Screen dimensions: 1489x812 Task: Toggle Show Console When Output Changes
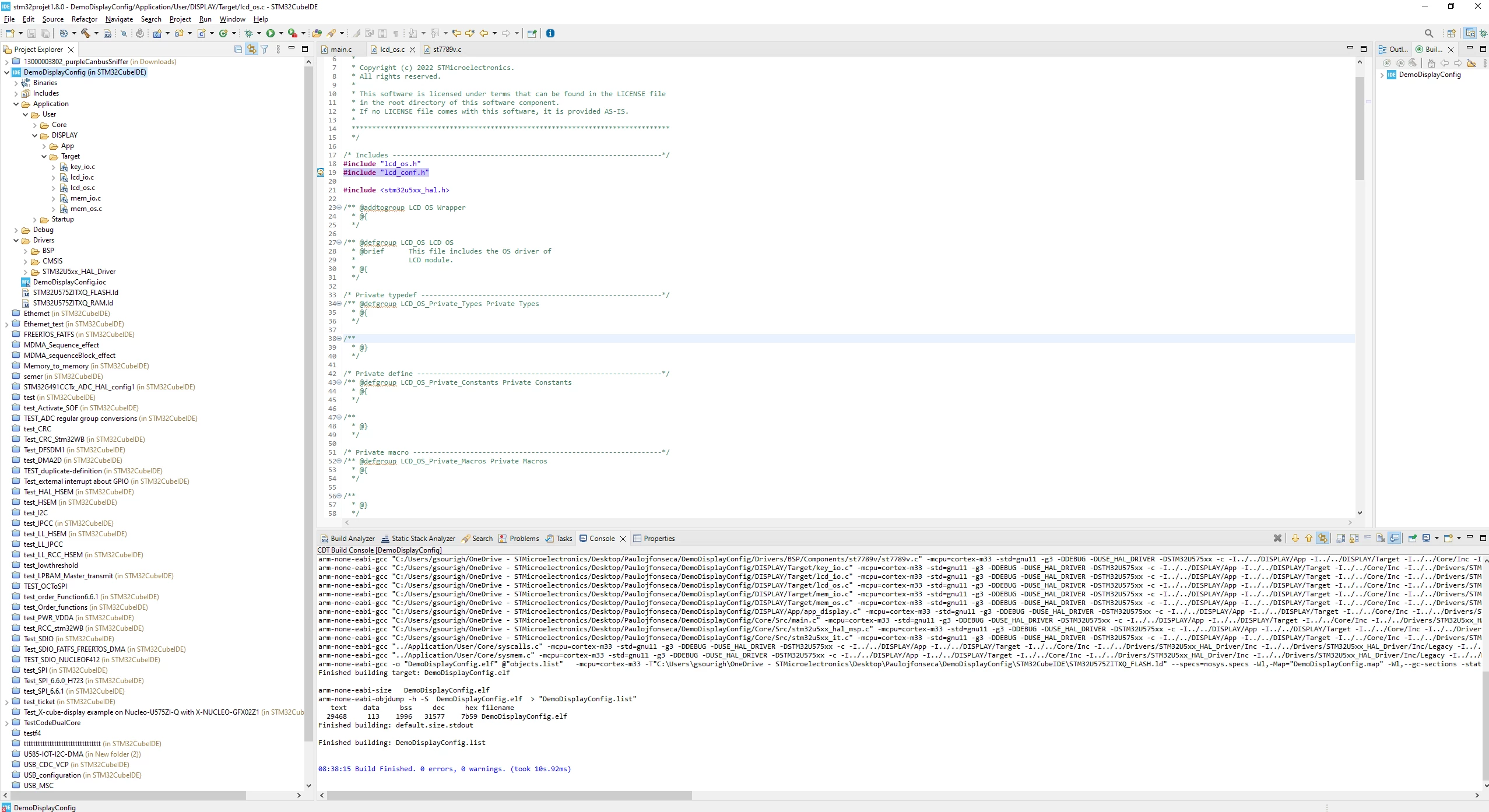[x=1394, y=538]
